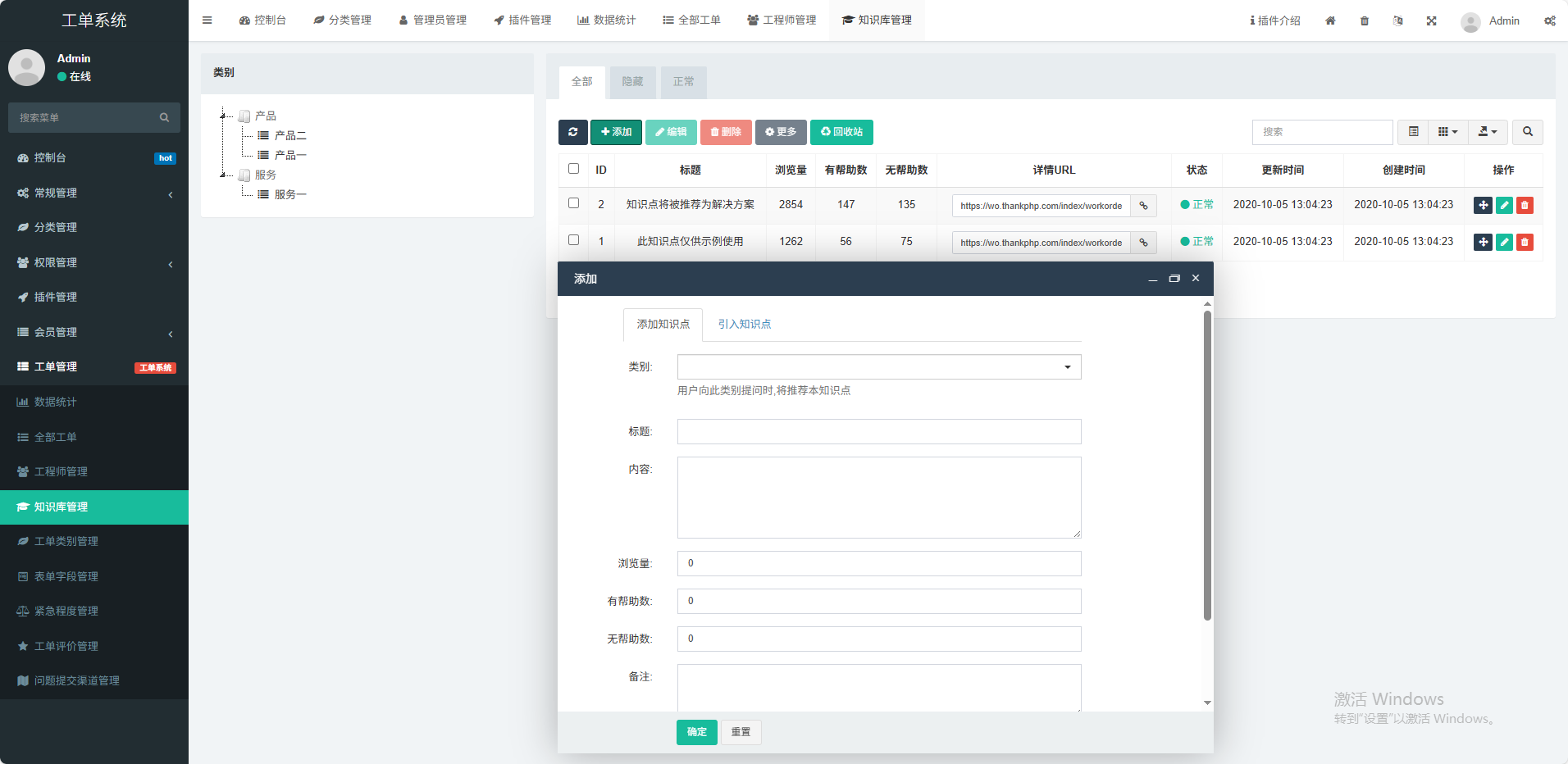
Task: Open the column display dropdown in the table toolbar
Action: click(1447, 132)
